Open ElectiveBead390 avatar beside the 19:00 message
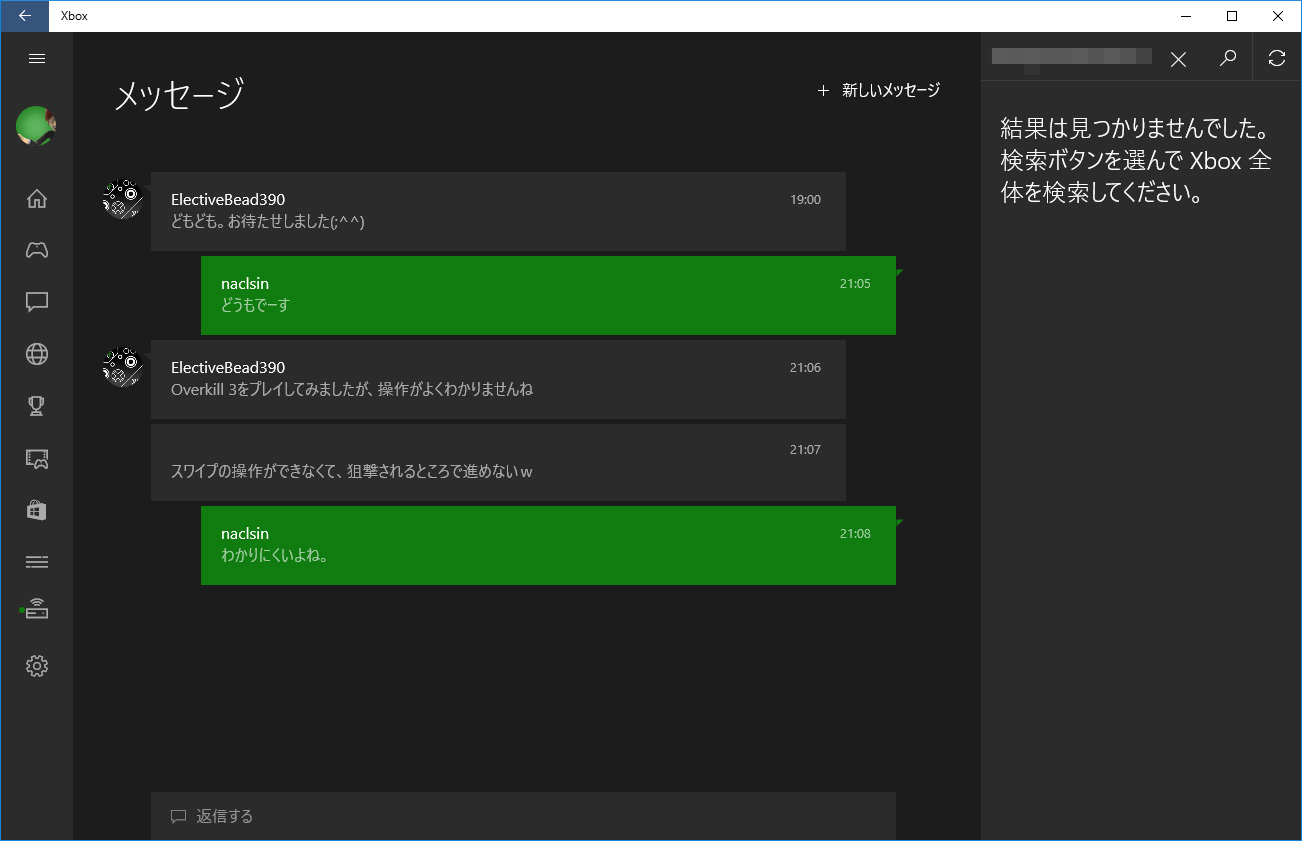This screenshot has height=841, width=1302. tap(122, 199)
